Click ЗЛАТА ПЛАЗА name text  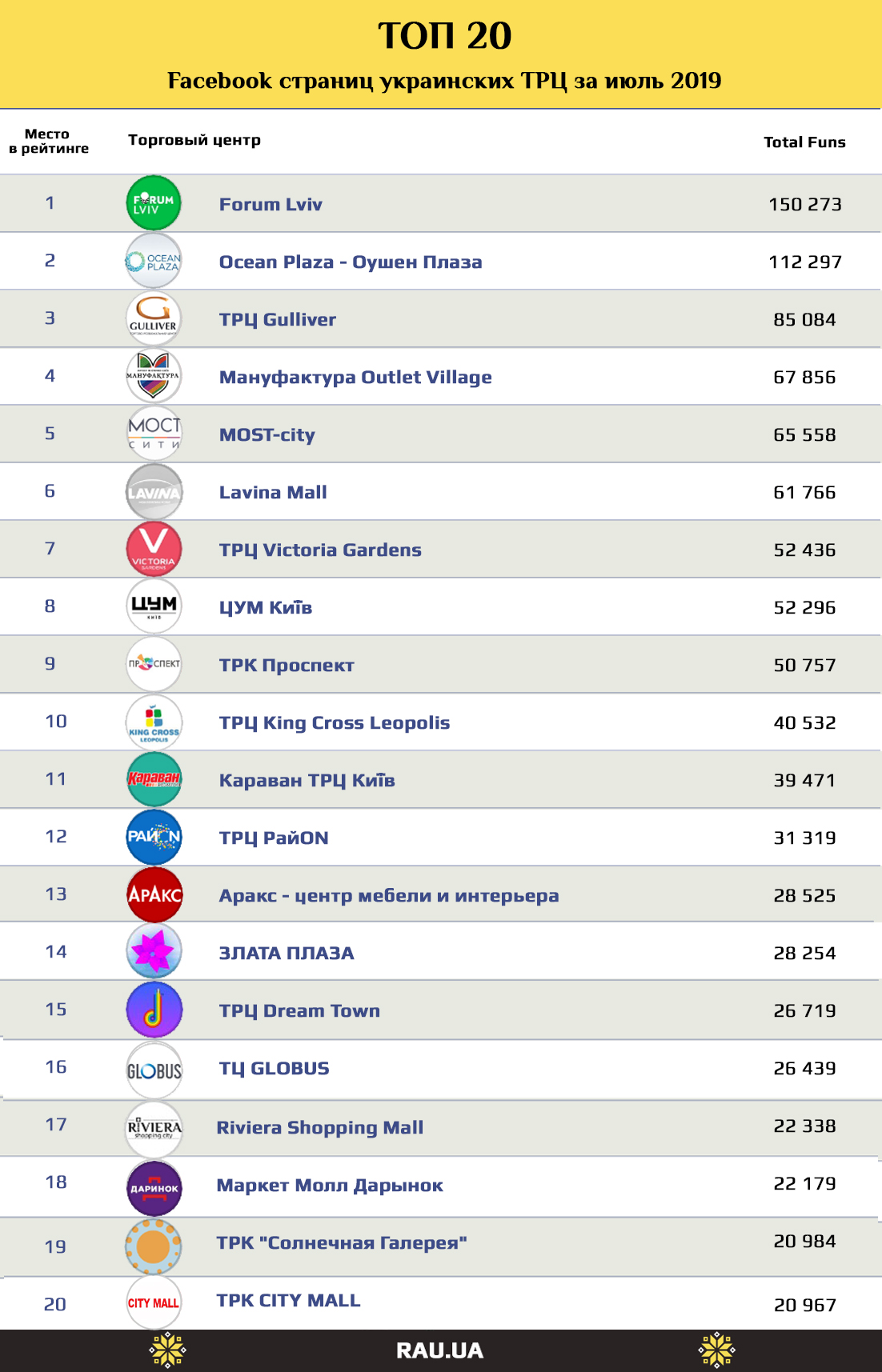(287, 953)
